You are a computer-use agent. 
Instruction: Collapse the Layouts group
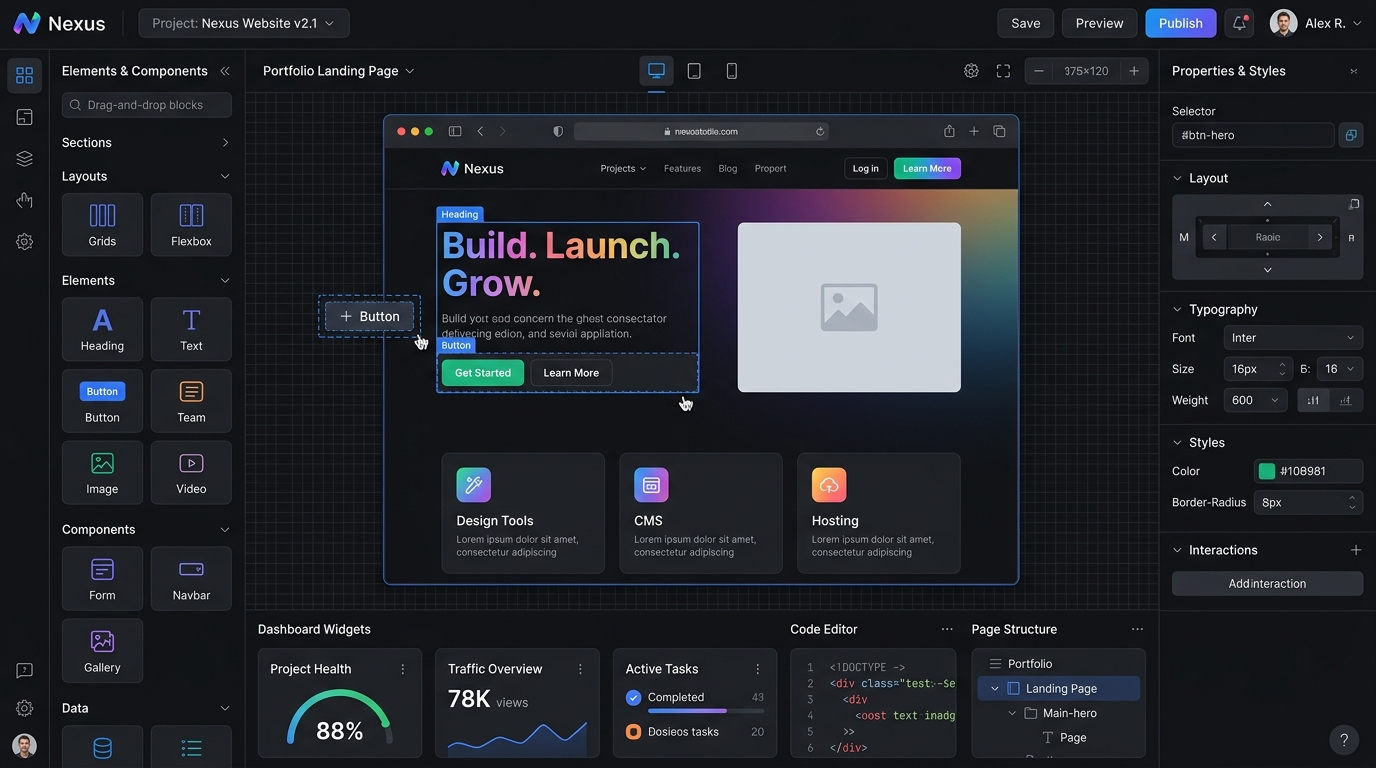pos(225,176)
